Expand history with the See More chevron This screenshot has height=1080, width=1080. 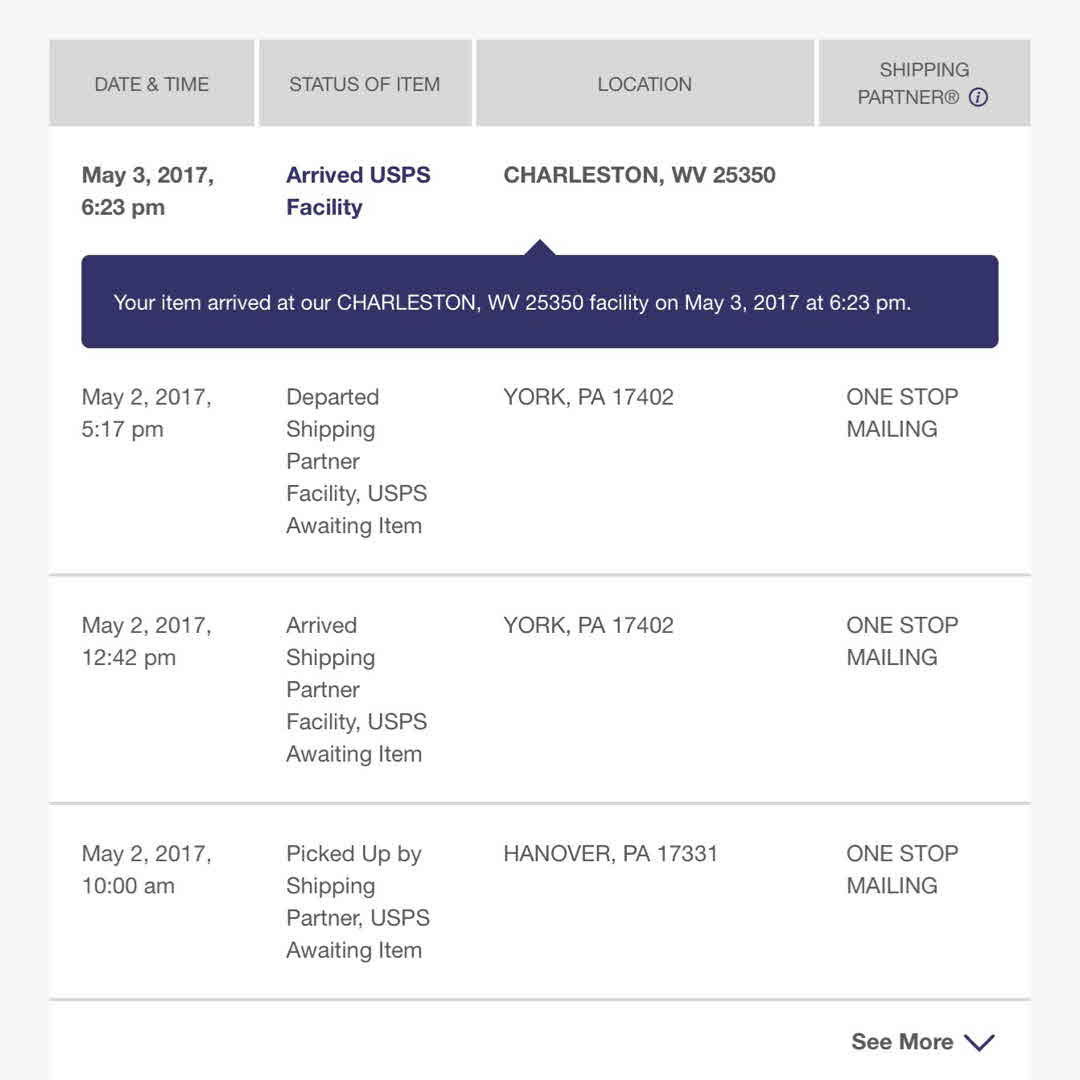click(979, 1042)
